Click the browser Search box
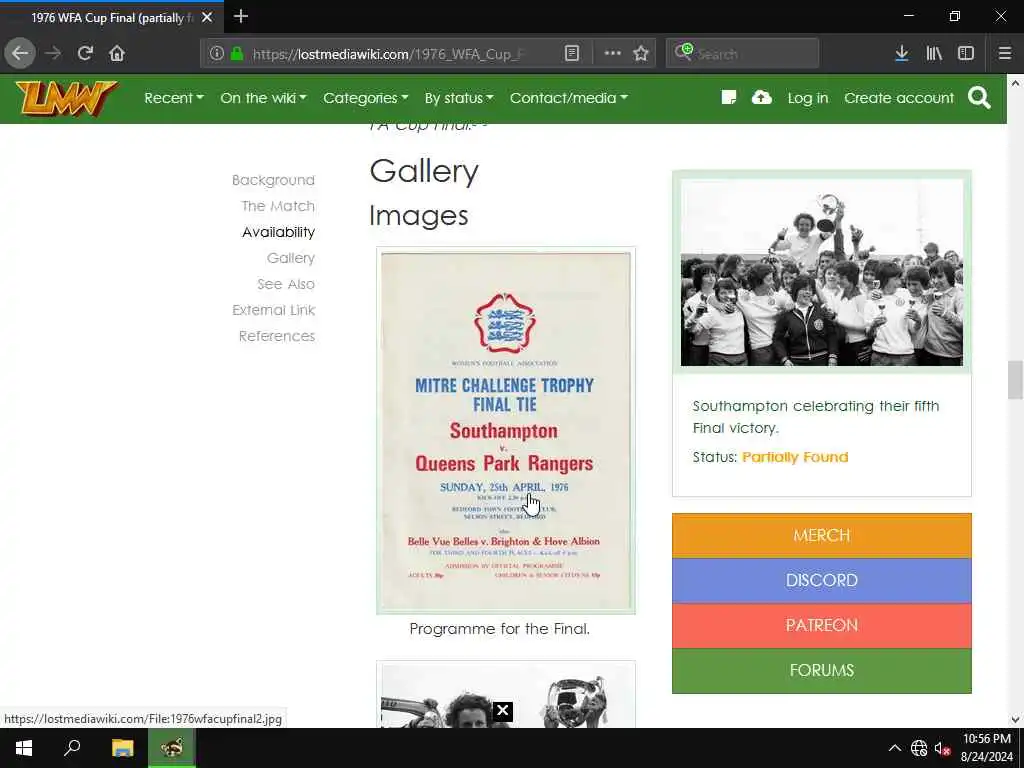Viewport: 1024px width, 768px height. 743,54
